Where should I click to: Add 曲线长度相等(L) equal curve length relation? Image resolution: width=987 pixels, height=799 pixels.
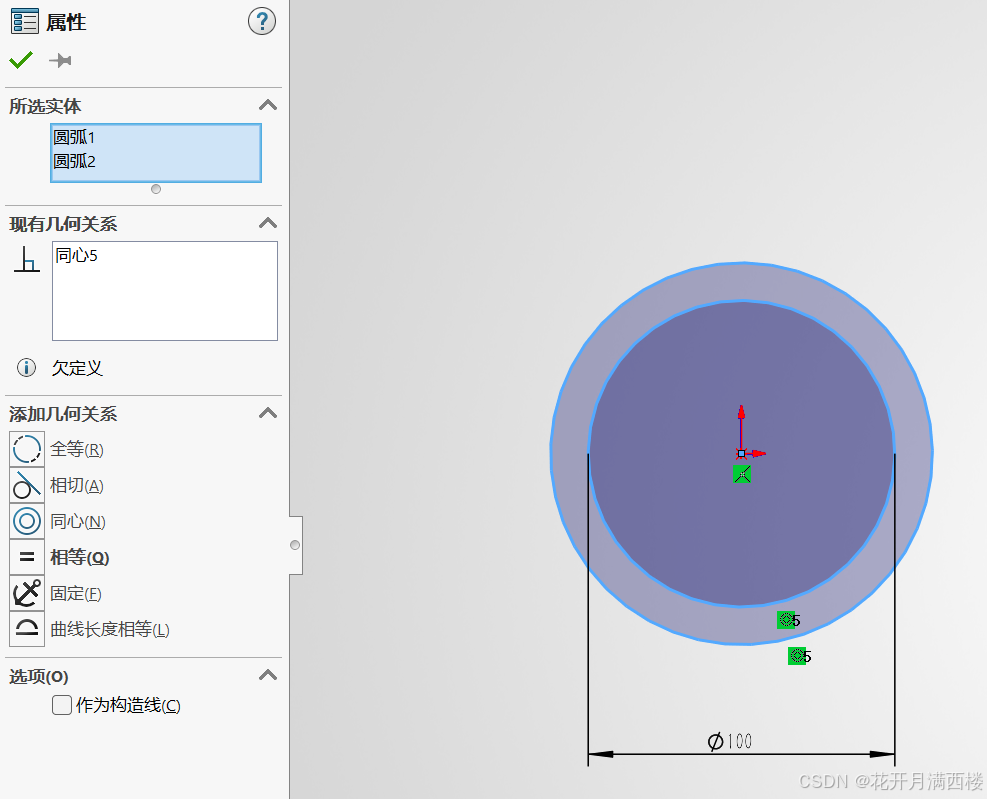point(27,629)
